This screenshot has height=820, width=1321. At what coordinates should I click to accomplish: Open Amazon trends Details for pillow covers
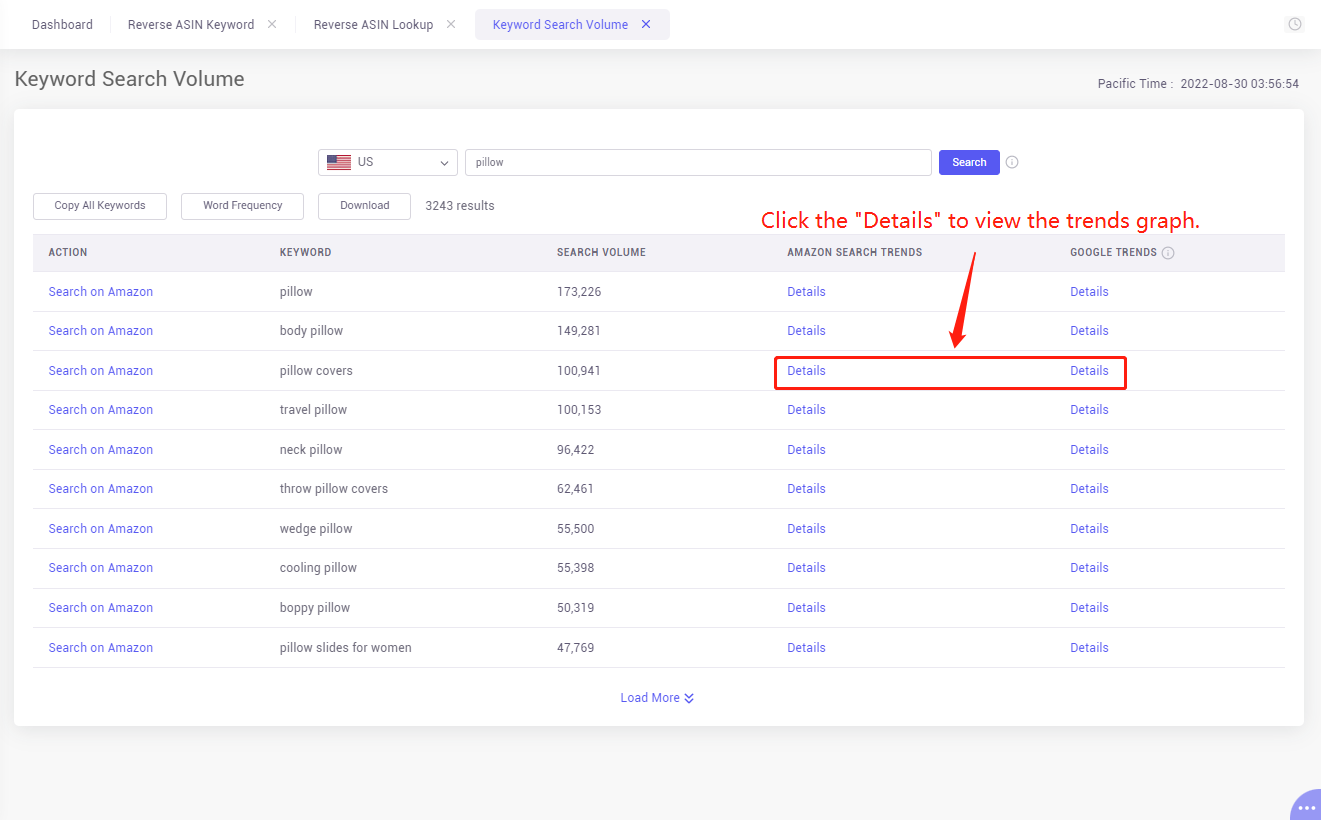tap(806, 371)
